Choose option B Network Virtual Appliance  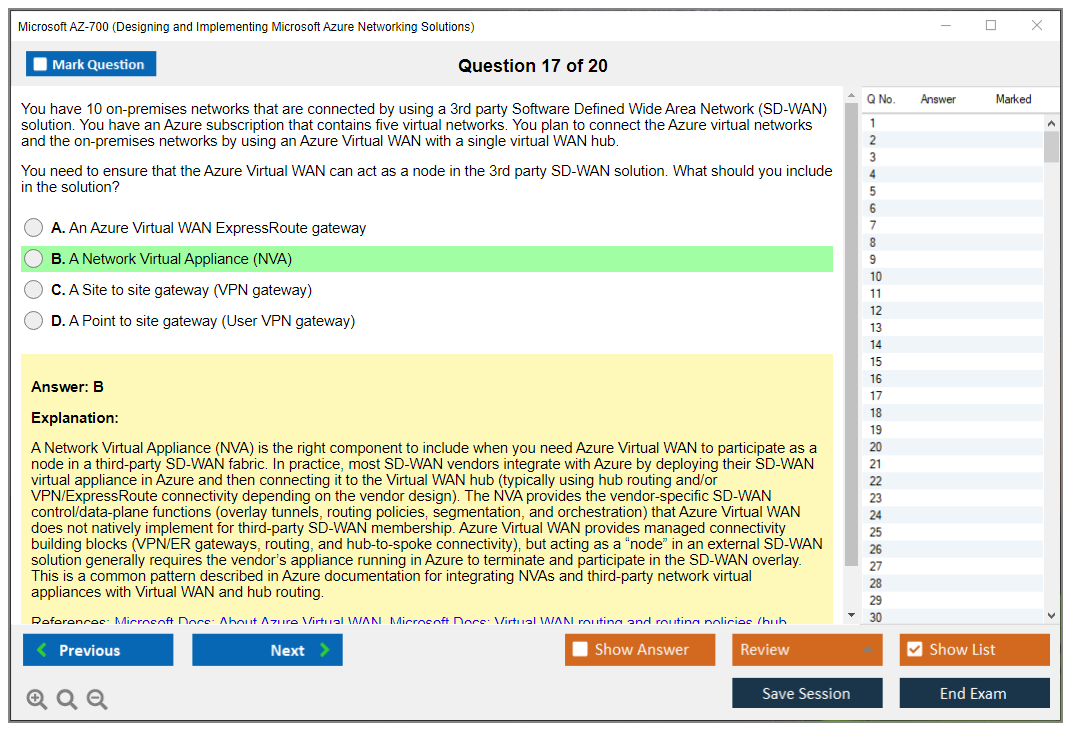[34, 259]
